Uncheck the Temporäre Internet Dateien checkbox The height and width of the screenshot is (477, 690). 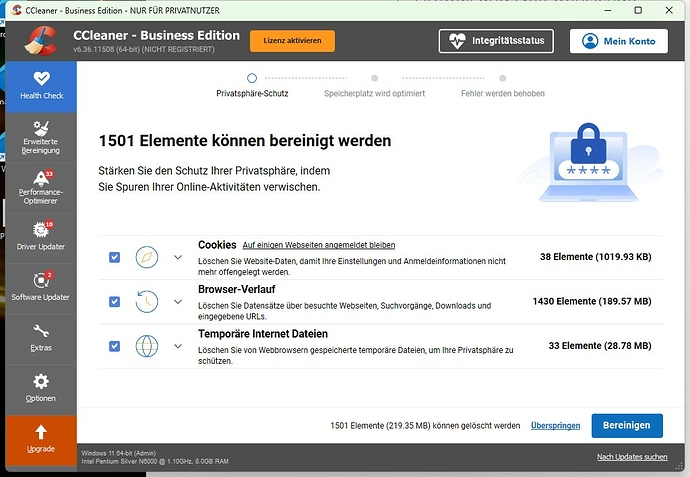coord(114,346)
